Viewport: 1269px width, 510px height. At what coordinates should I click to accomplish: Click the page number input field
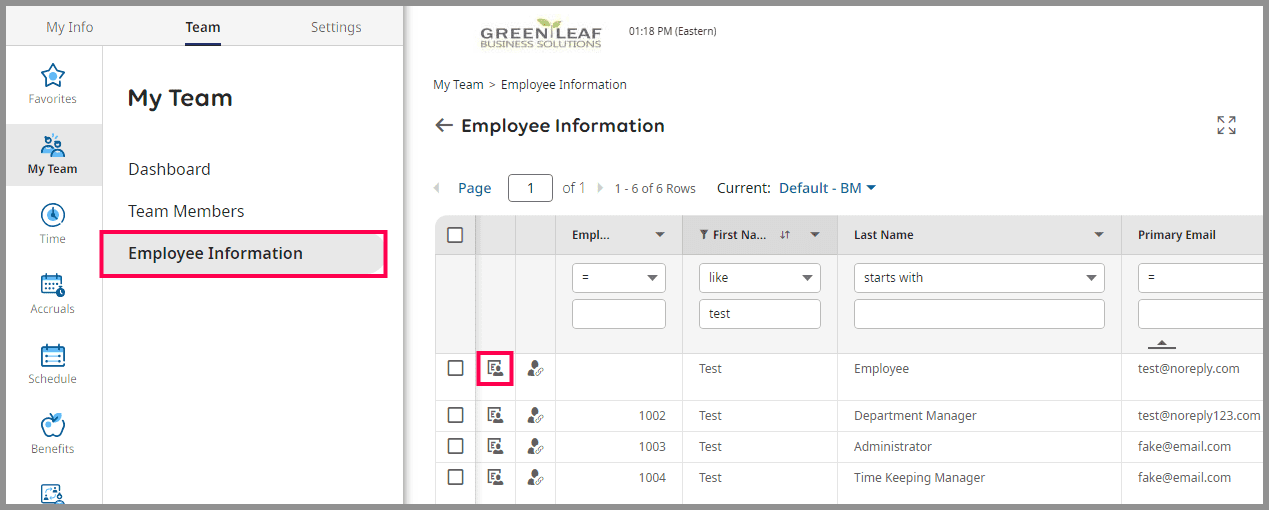tap(530, 188)
